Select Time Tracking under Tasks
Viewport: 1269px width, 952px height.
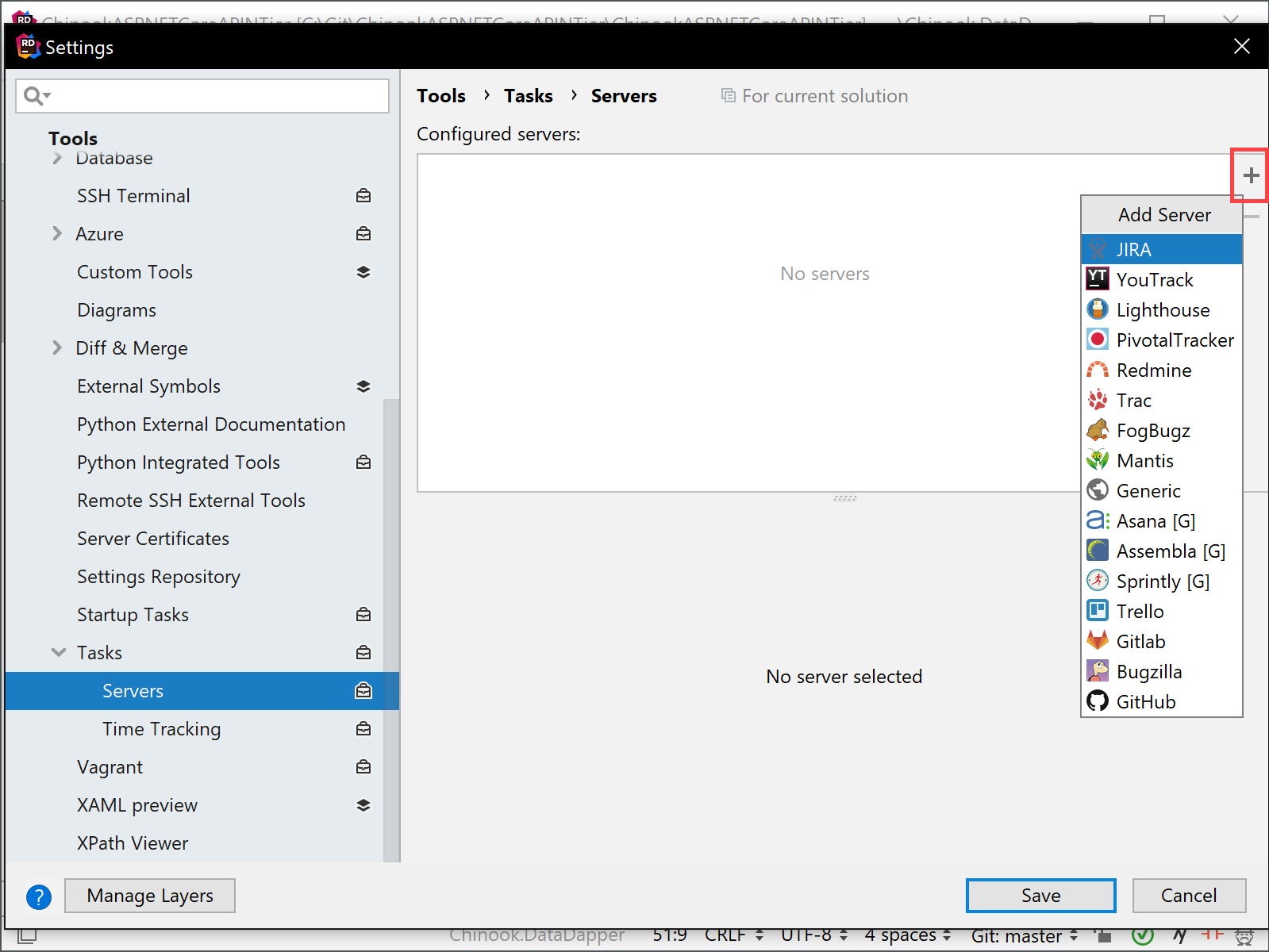tap(161, 729)
